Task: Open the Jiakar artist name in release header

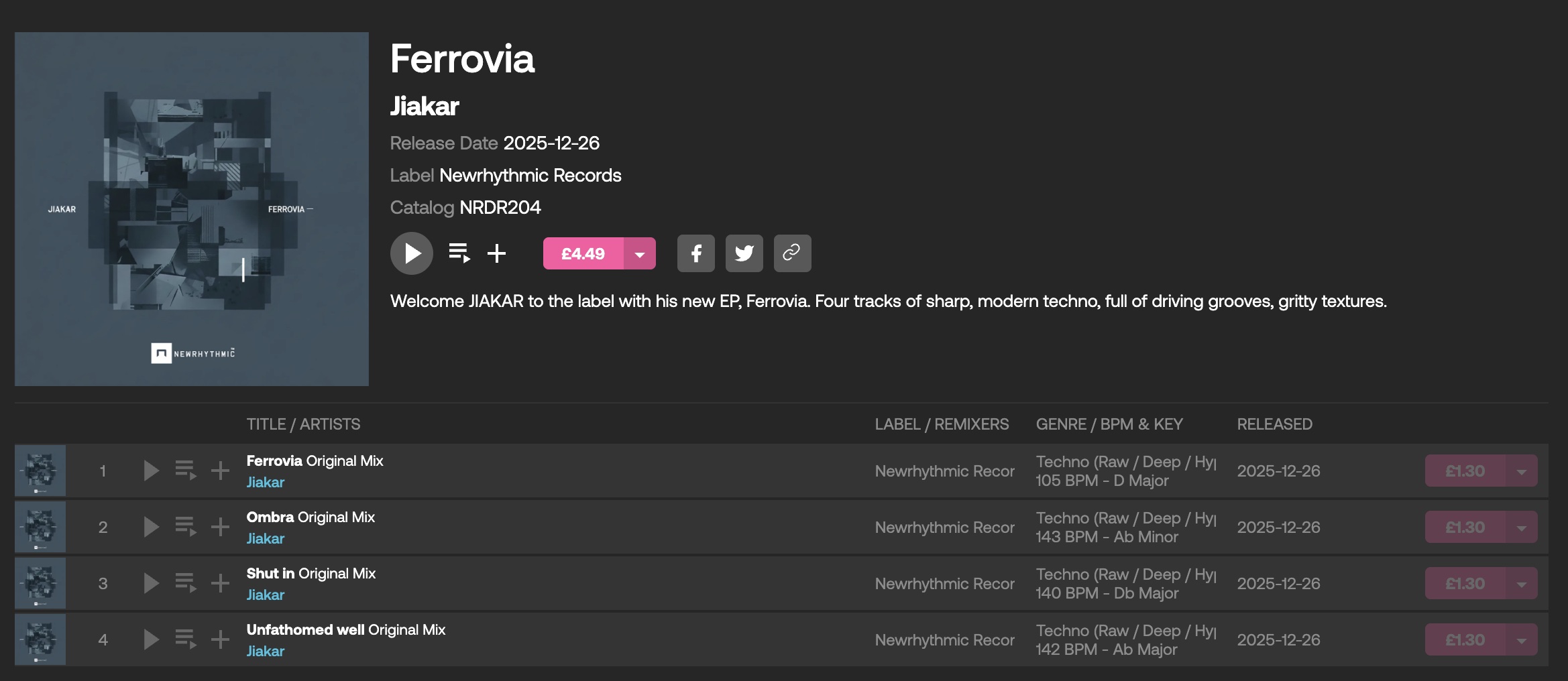Action: (x=425, y=106)
